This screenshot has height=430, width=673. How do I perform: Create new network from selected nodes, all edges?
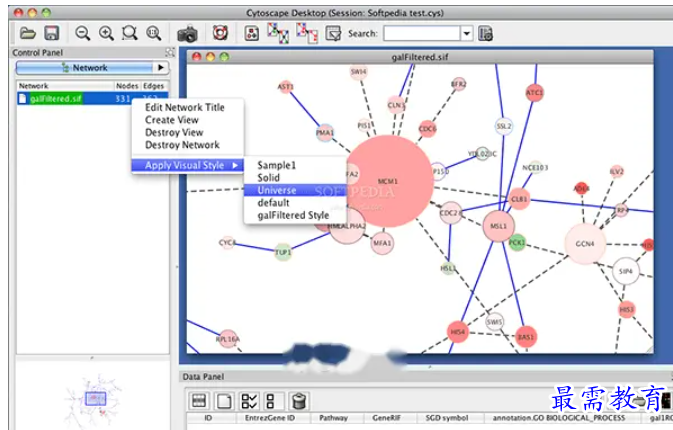[x=278, y=33]
